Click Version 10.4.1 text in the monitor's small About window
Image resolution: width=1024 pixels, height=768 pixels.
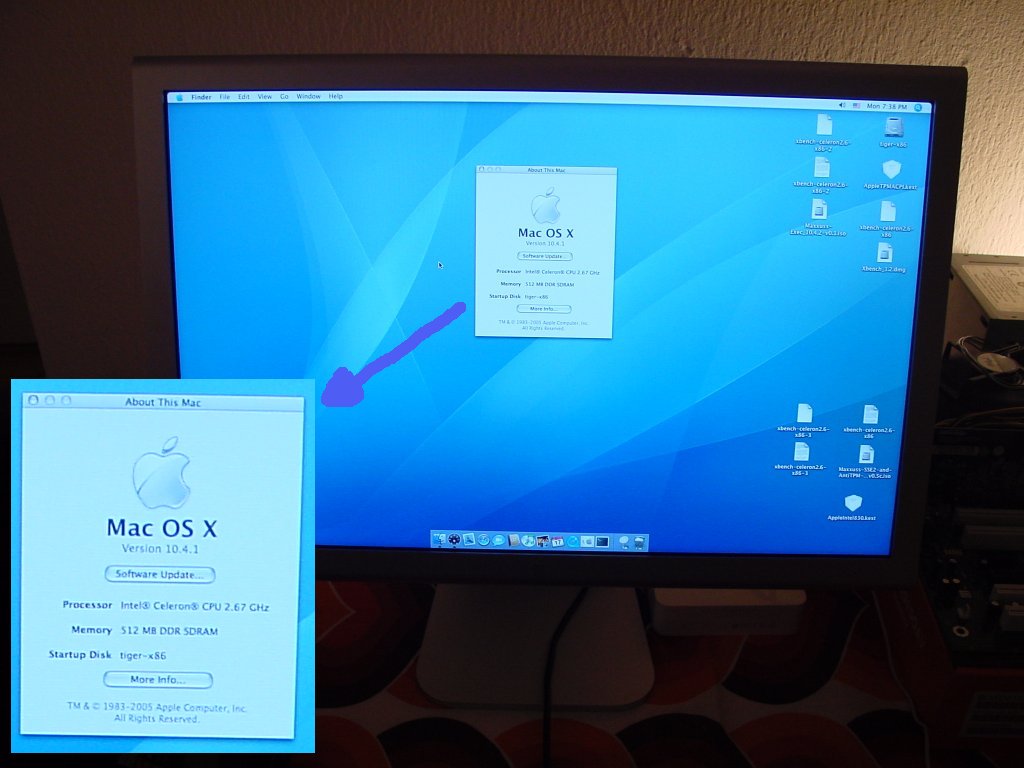click(x=545, y=243)
